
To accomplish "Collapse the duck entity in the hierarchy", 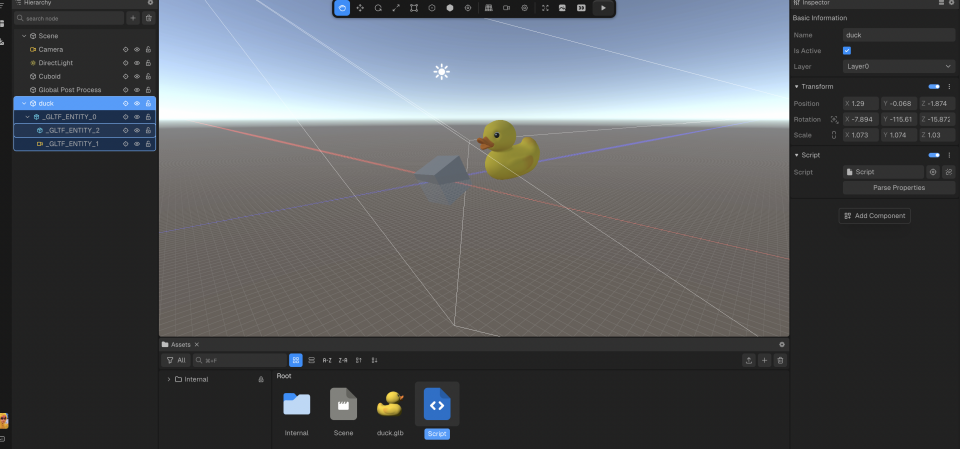I will click(24, 103).
